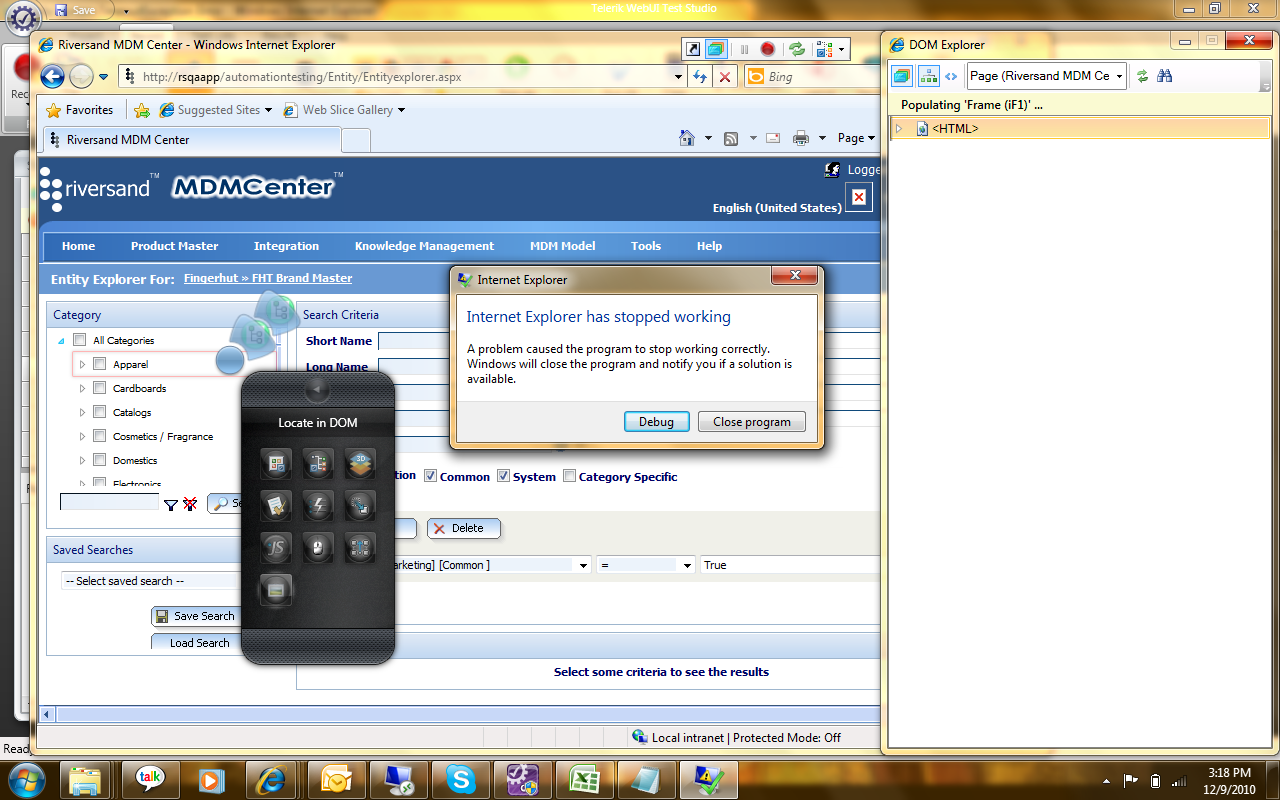This screenshot has width=1280, height=800.
Task: Click the green refresh icon in recorder toolbar
Action: pos(796,49)
